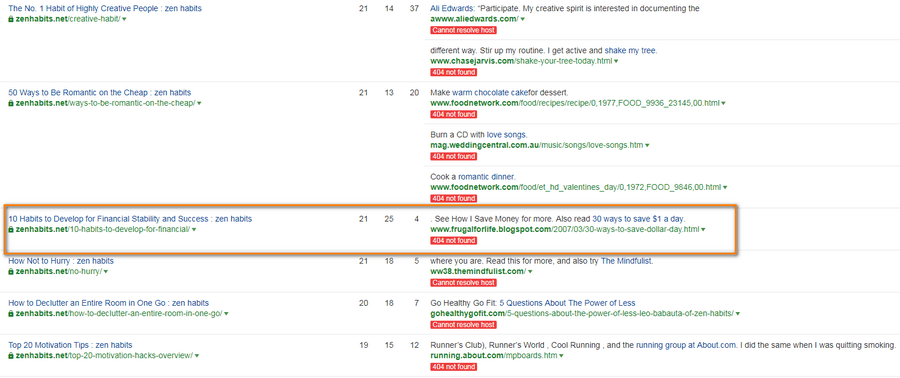Open mag.weddingcentral.com.au love-songs URL
This screenshot has width=900, height=378.
tap(537, 145)
